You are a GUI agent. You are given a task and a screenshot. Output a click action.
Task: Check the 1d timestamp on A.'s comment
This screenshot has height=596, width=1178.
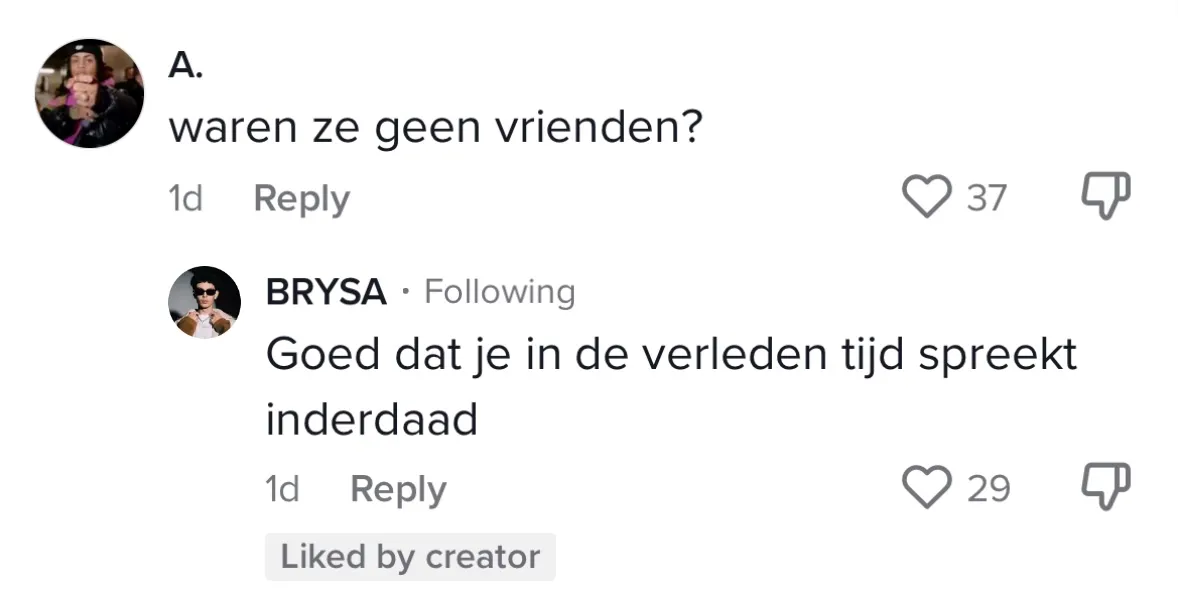point(183,198)
